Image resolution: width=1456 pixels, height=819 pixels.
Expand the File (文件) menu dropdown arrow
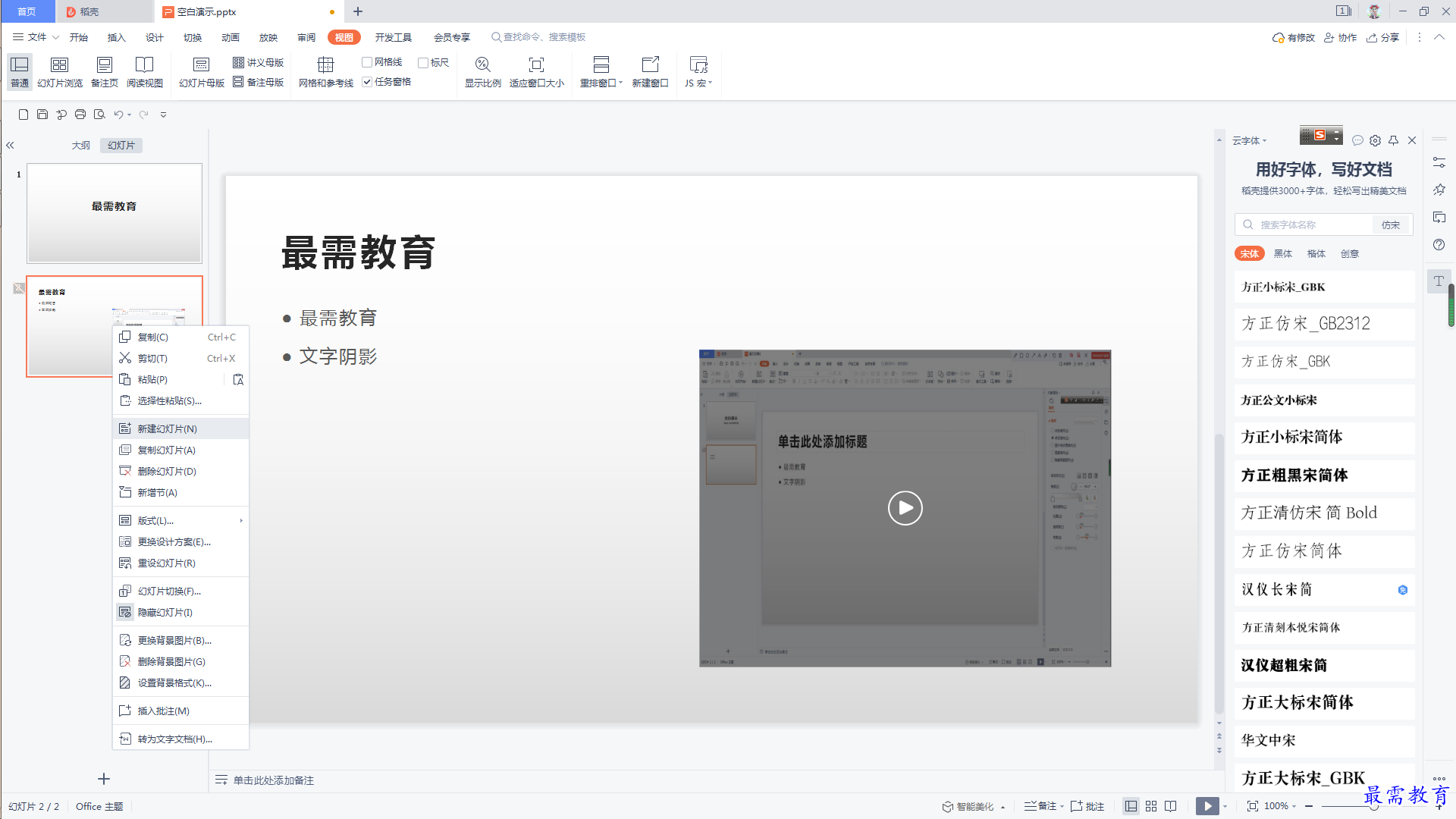[55, 37]
